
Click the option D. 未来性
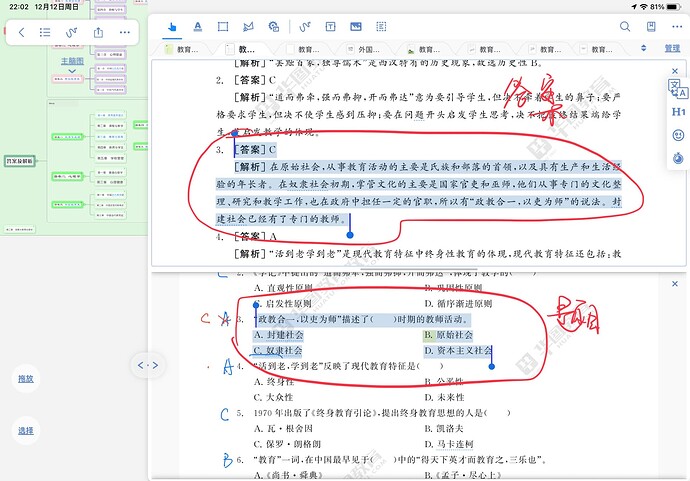pyautogui.click(x=444, y=397)
